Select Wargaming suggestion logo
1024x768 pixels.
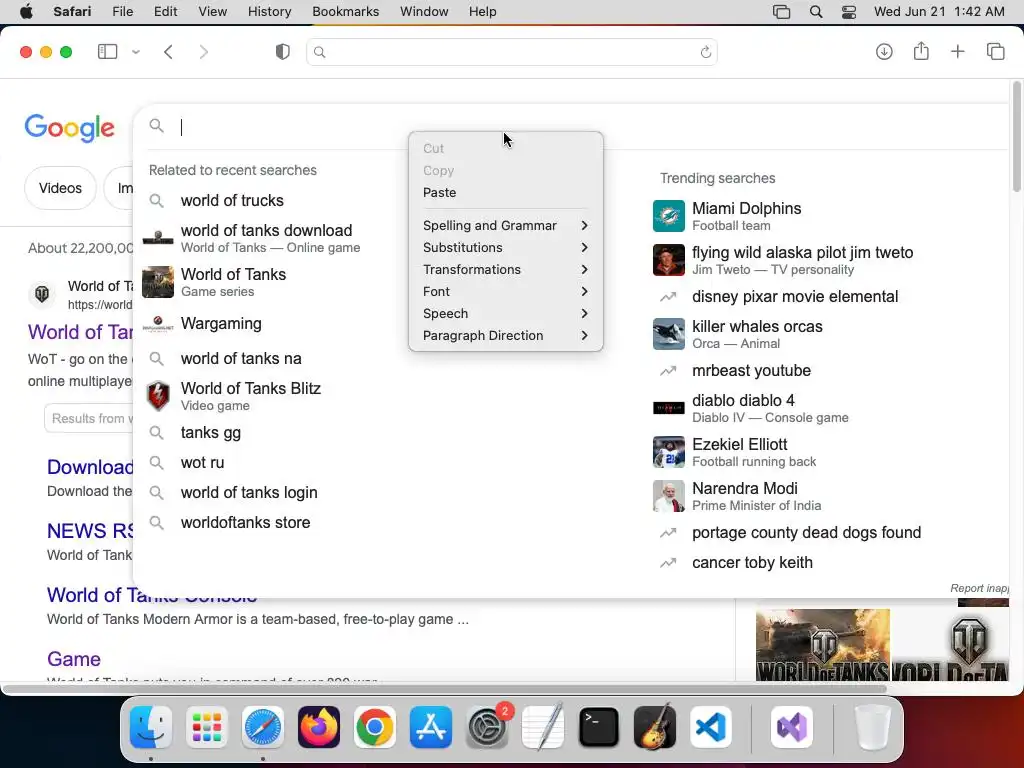click(158, 324)
